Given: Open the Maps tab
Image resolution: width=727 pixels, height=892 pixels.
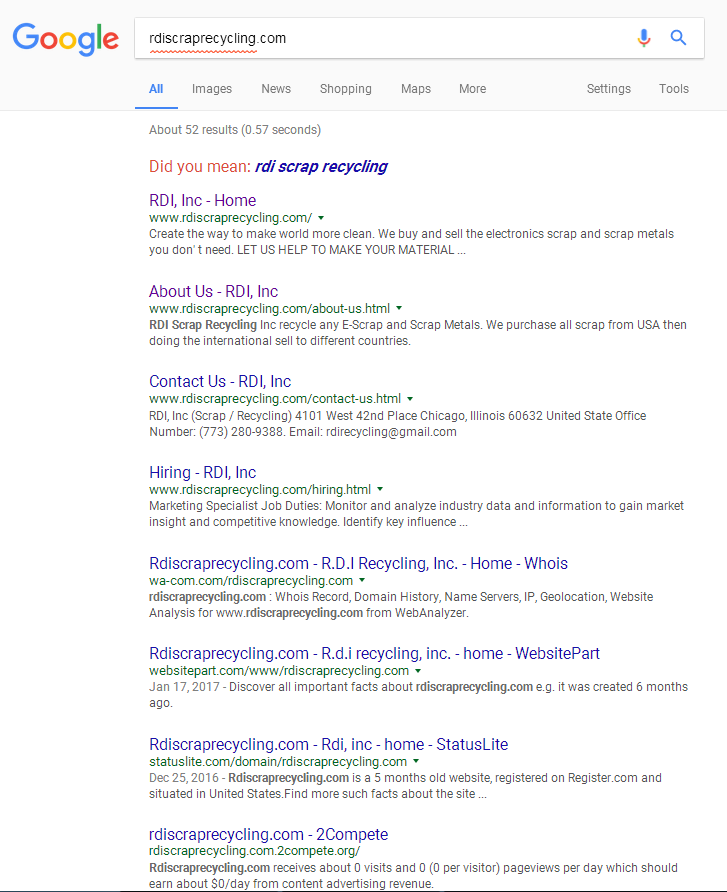Looking at the screenshot, I should point(416,89).
